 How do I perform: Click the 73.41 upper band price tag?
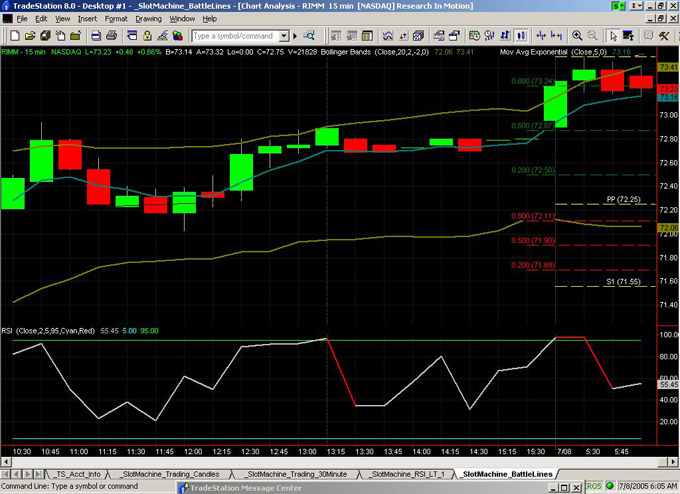point(668,67)
